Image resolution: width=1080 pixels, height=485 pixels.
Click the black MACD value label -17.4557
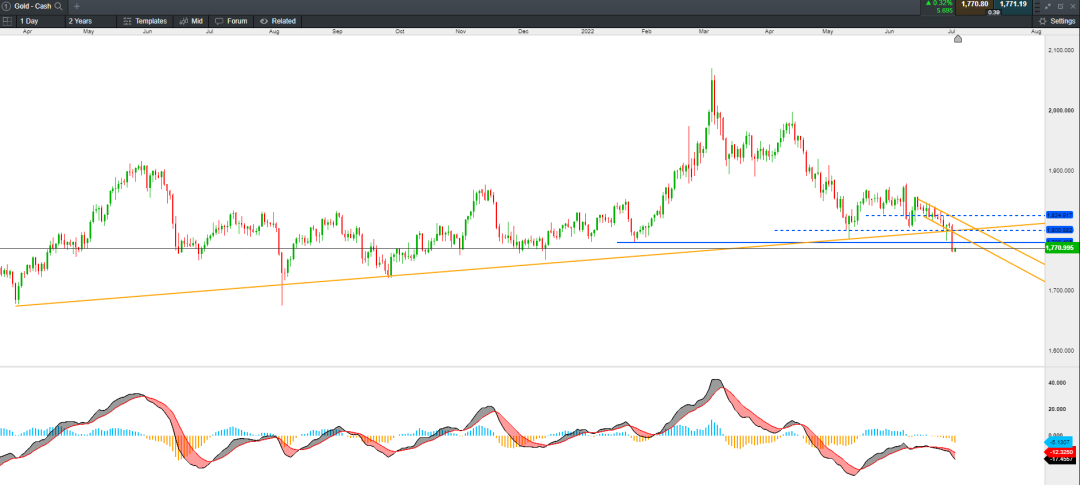[x=1059, y=459]
